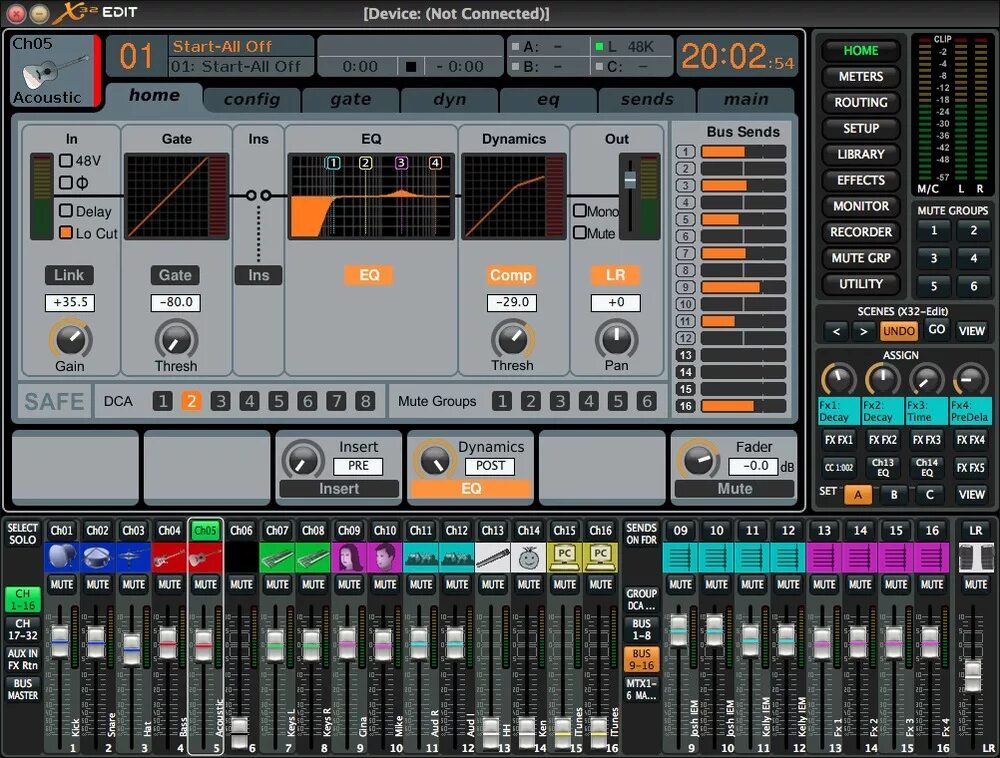Switch to the main tab
The height and width of the screenshot is (758, 1000).
click(746, 99)
